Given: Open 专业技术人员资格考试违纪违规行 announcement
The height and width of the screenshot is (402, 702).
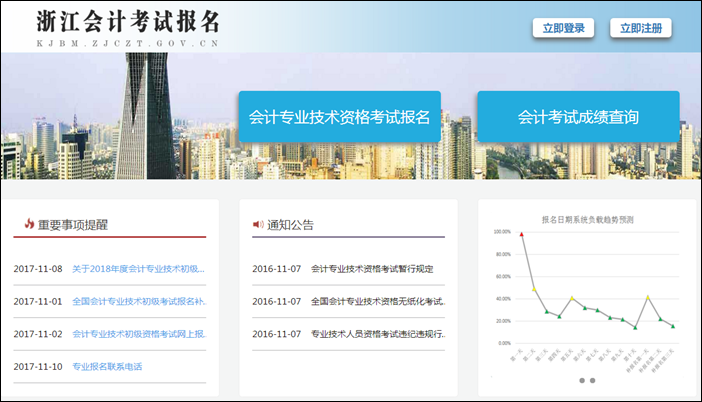Looking at the screenshot, I should pos(376,334).
